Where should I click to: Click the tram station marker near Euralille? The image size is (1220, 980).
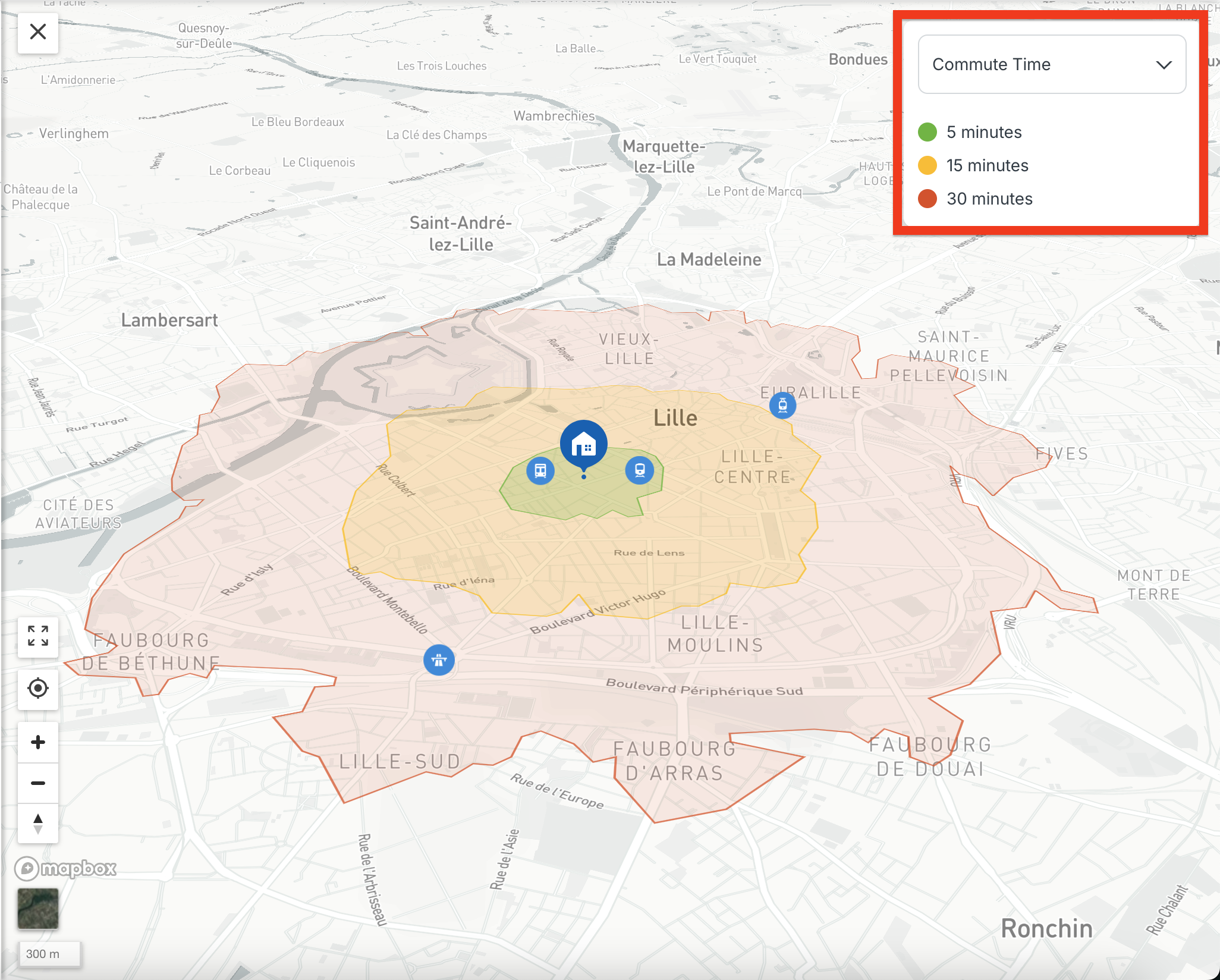pos(782,405)
